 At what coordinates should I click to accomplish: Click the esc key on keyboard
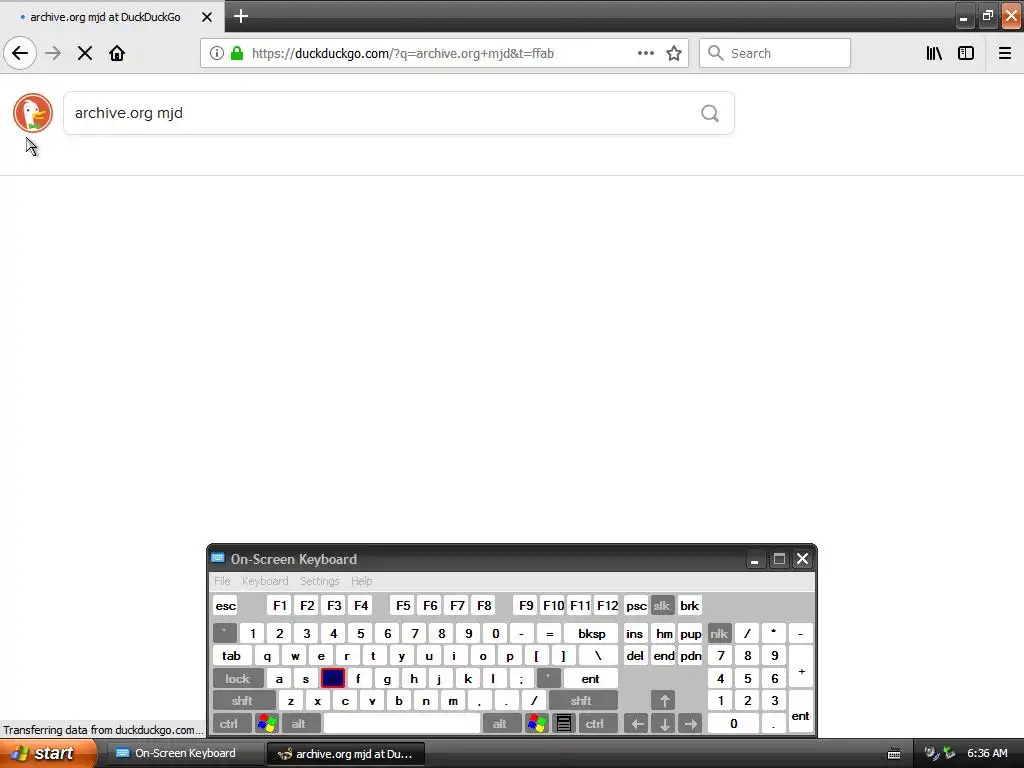[x=225, y=605]
